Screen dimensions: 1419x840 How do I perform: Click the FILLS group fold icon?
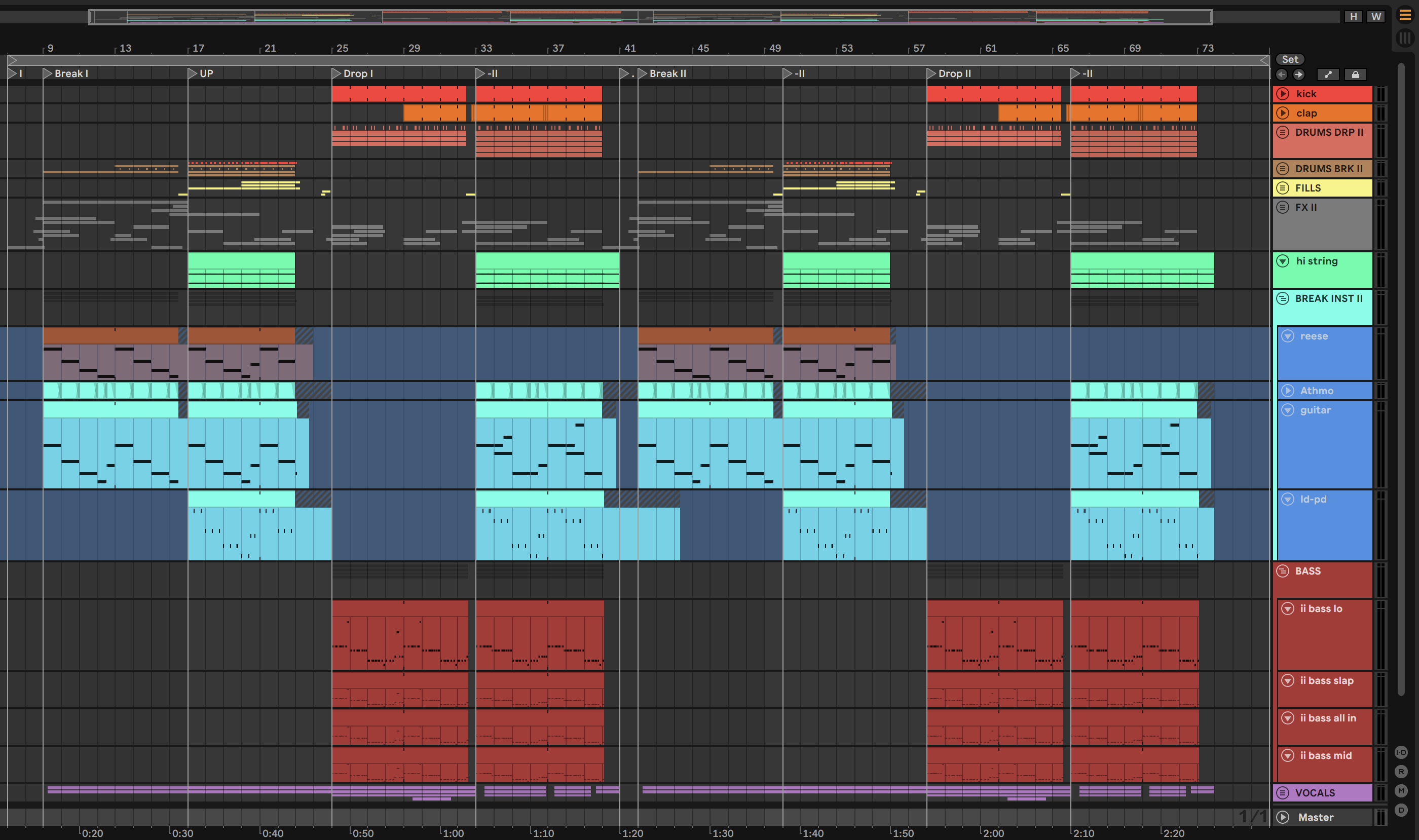pos(1283,188)
